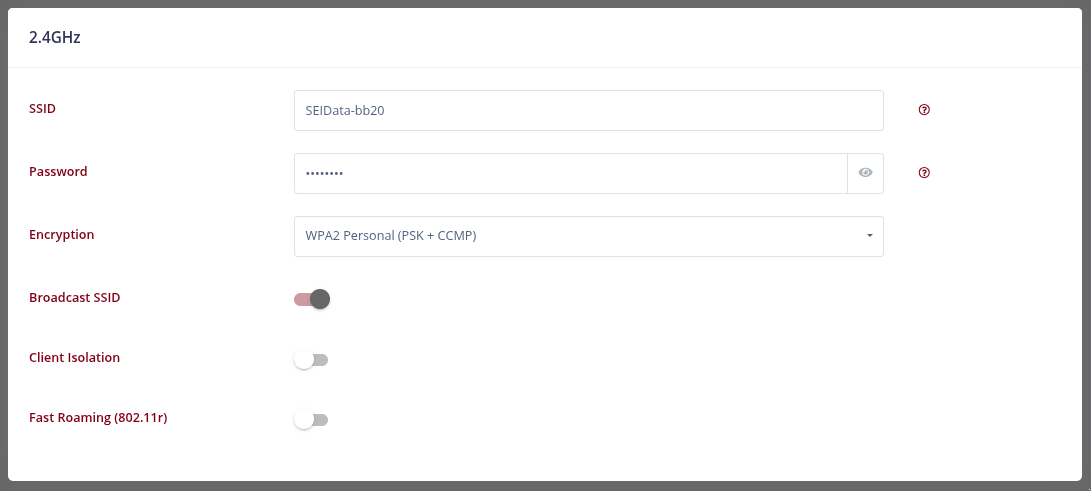Enable the Client Isolation switch

[311, 360]
